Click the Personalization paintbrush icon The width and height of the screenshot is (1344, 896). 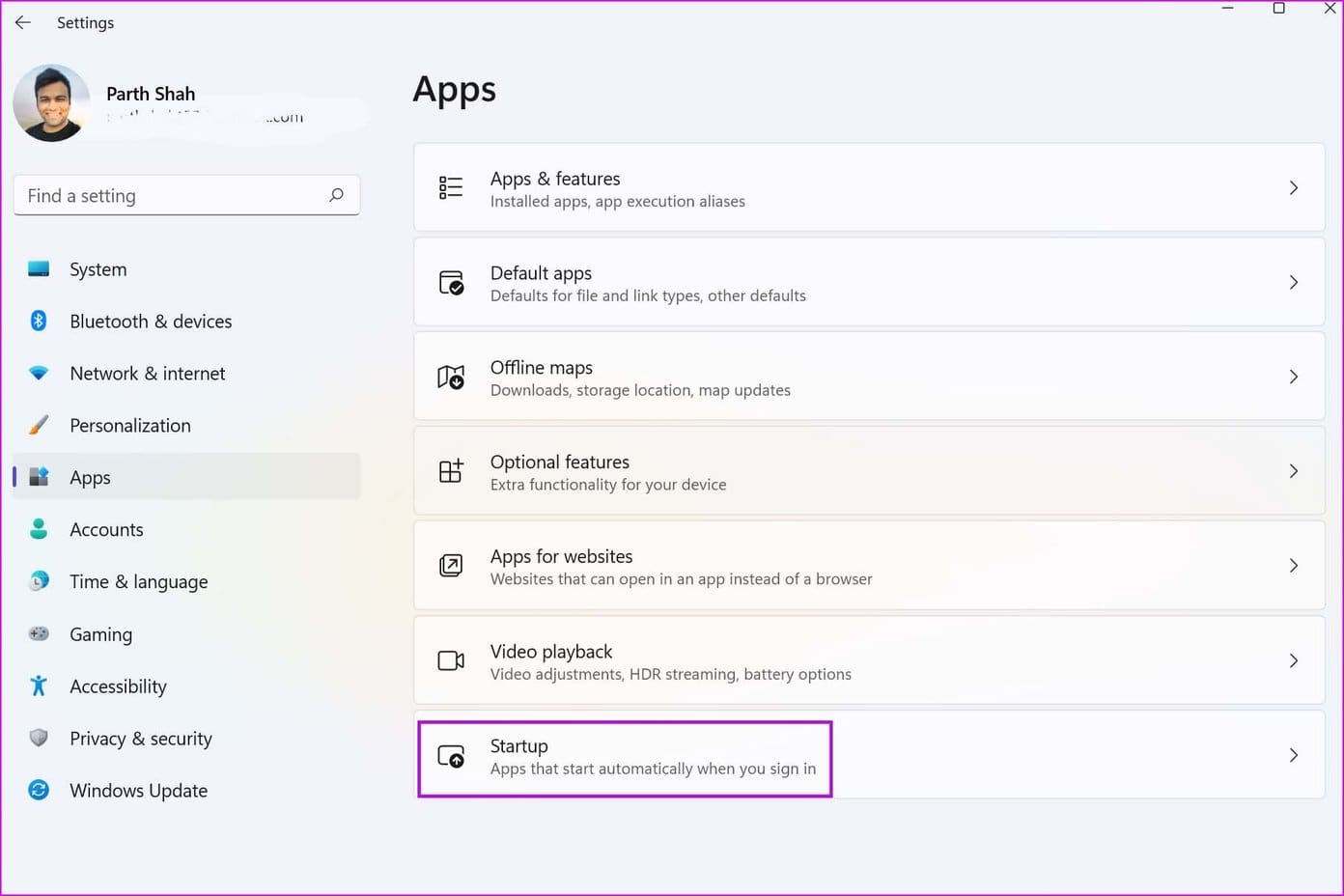point(39,425)
